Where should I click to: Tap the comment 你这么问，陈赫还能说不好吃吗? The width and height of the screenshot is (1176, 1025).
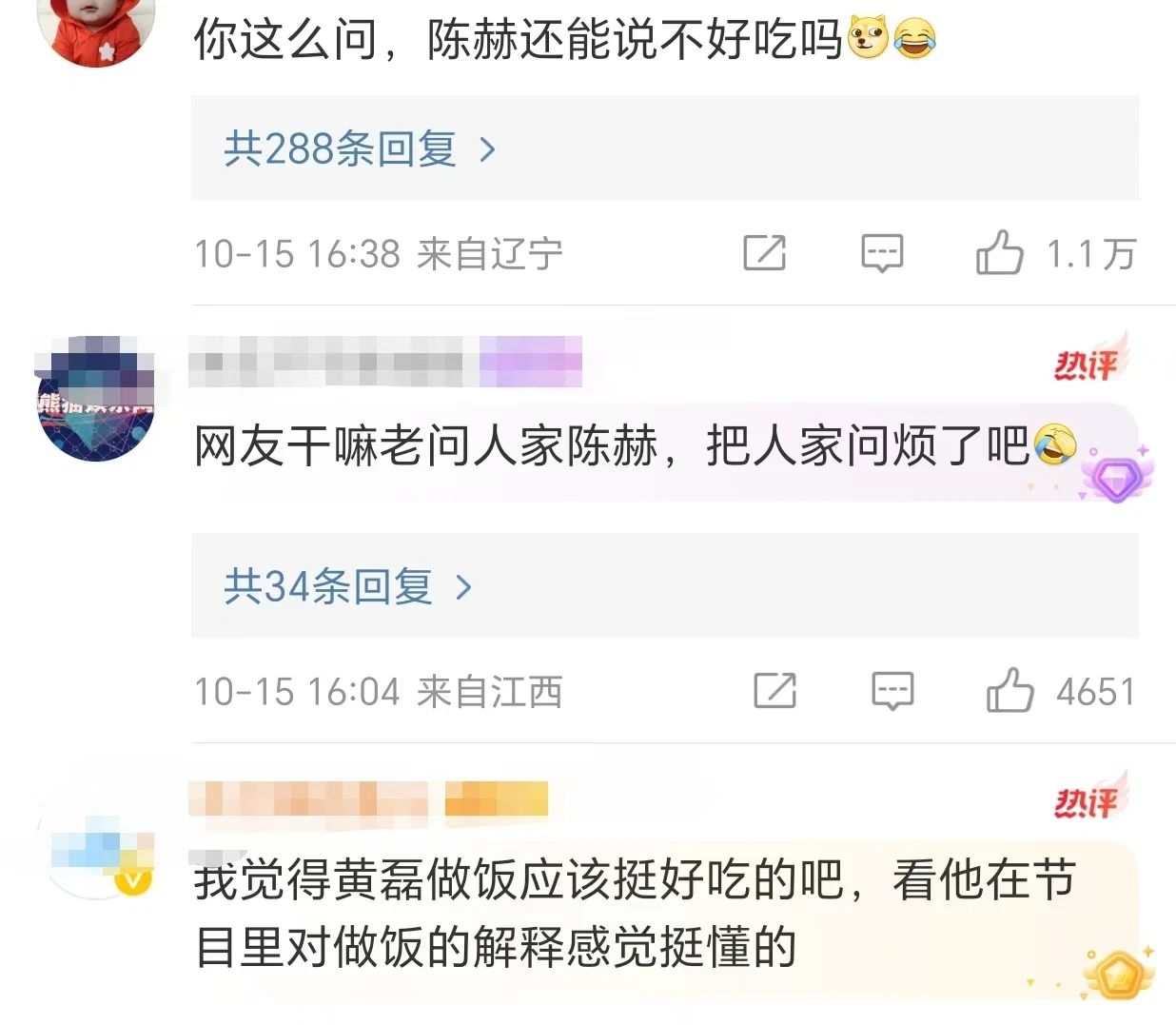[565, 40]
